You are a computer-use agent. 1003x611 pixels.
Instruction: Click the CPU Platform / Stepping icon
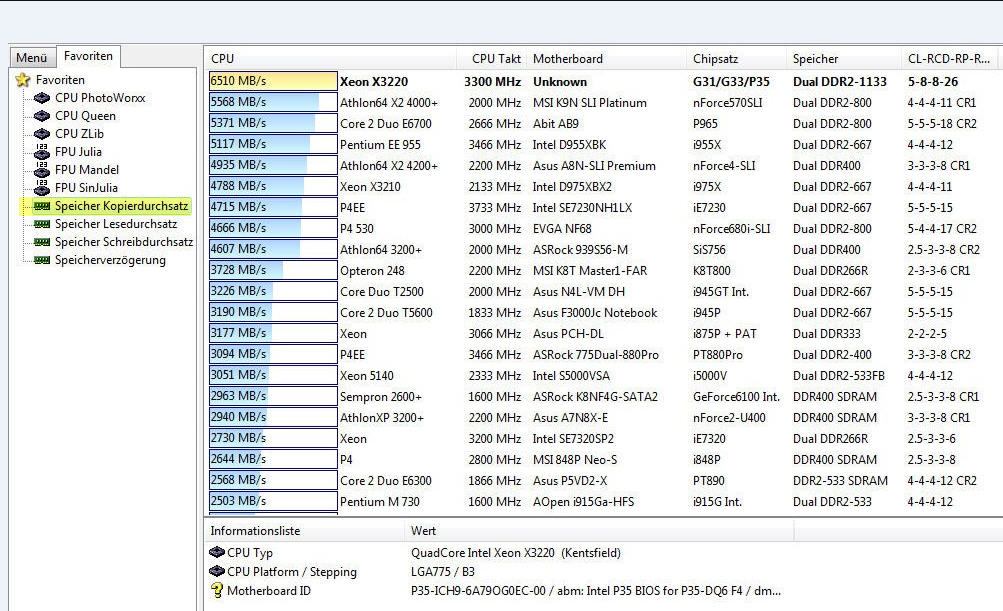(x=217, y=571)
